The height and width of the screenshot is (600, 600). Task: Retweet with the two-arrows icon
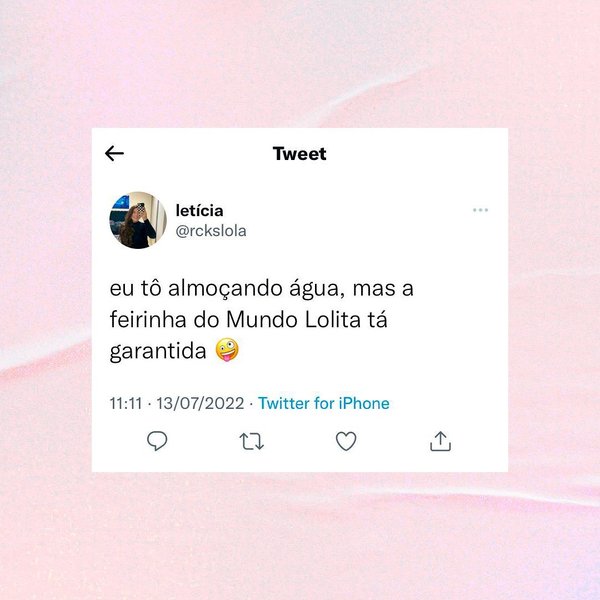(251, 441)
